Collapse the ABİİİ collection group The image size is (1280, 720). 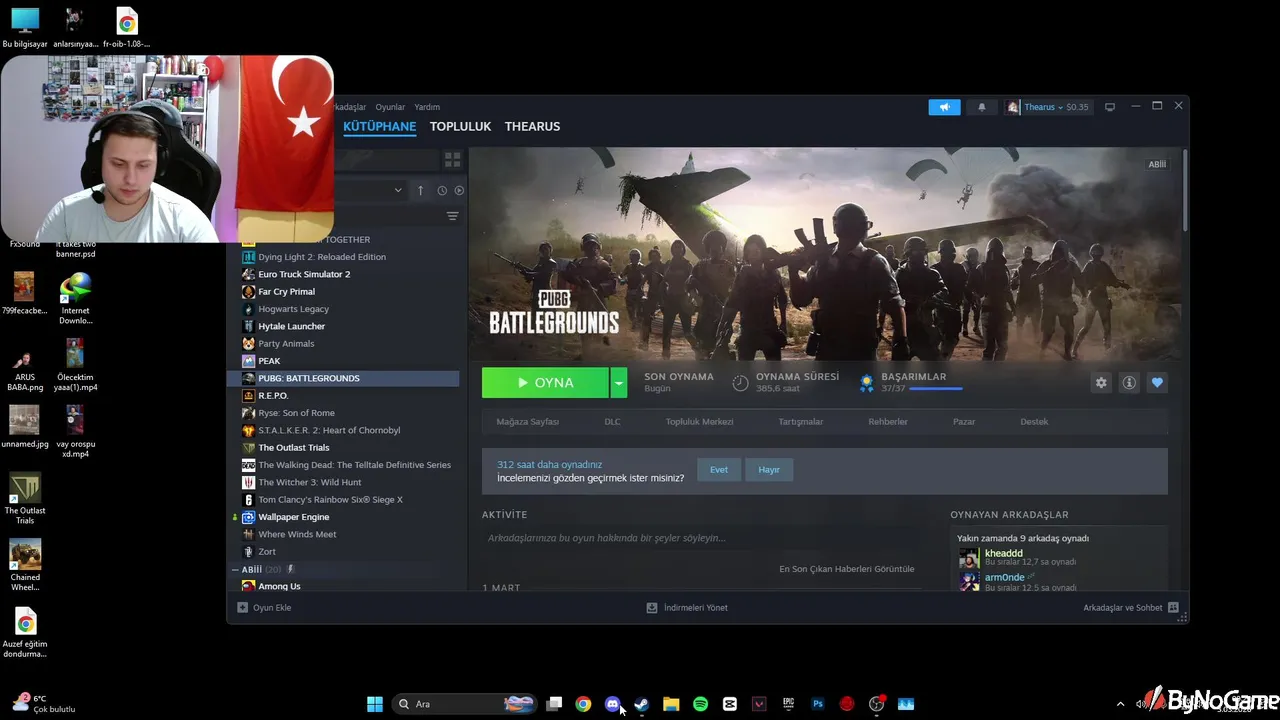[235, 570]
